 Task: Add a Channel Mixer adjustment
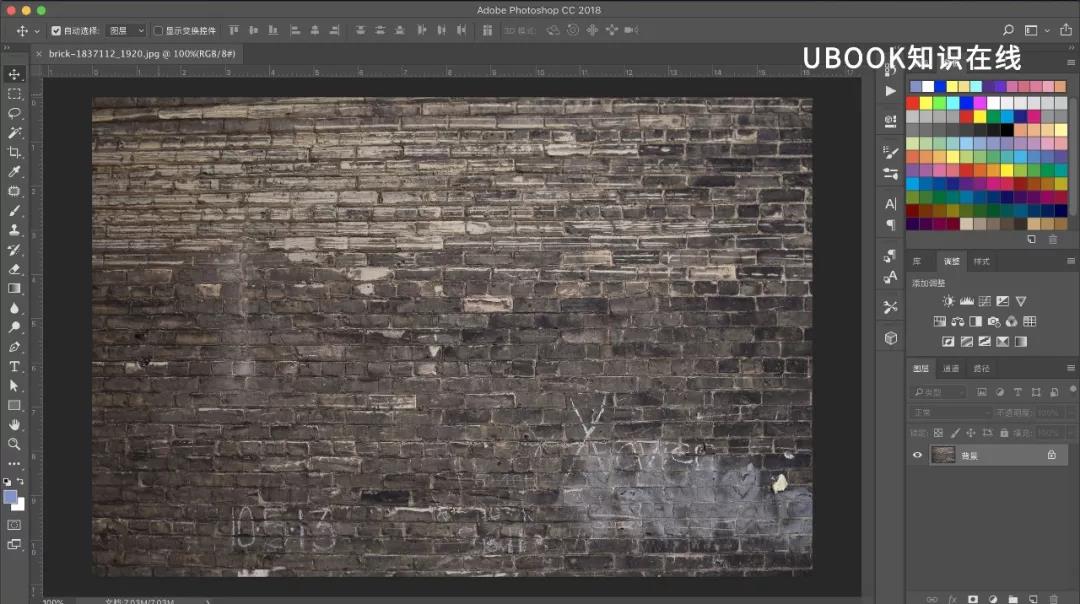point(1011,322)
